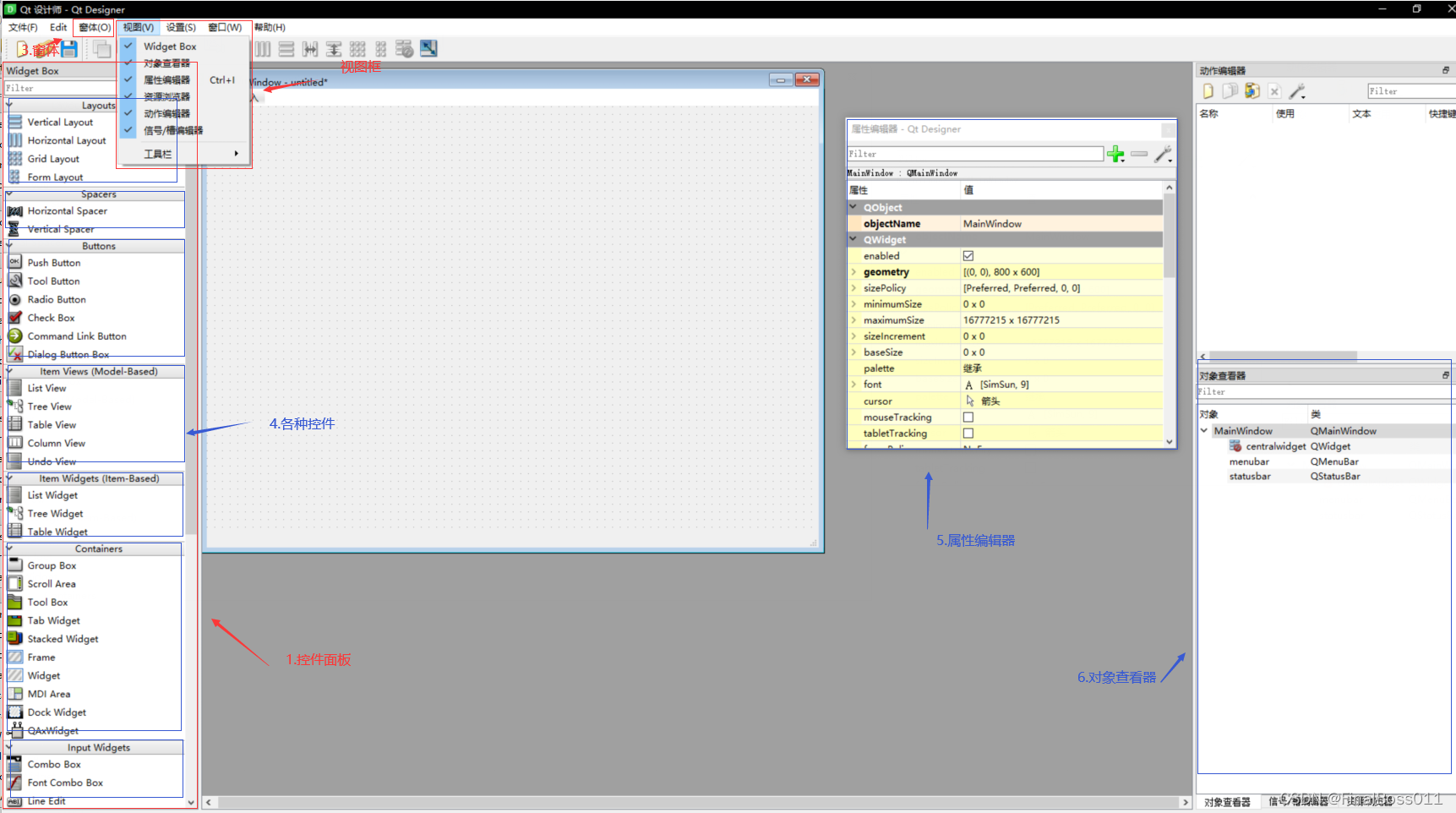
Task: Float the 对象查看器 dock panel
Action: point(1446,375)
